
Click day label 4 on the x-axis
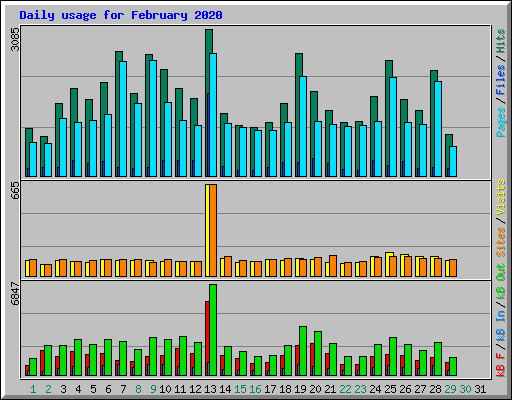coord(78,389)
